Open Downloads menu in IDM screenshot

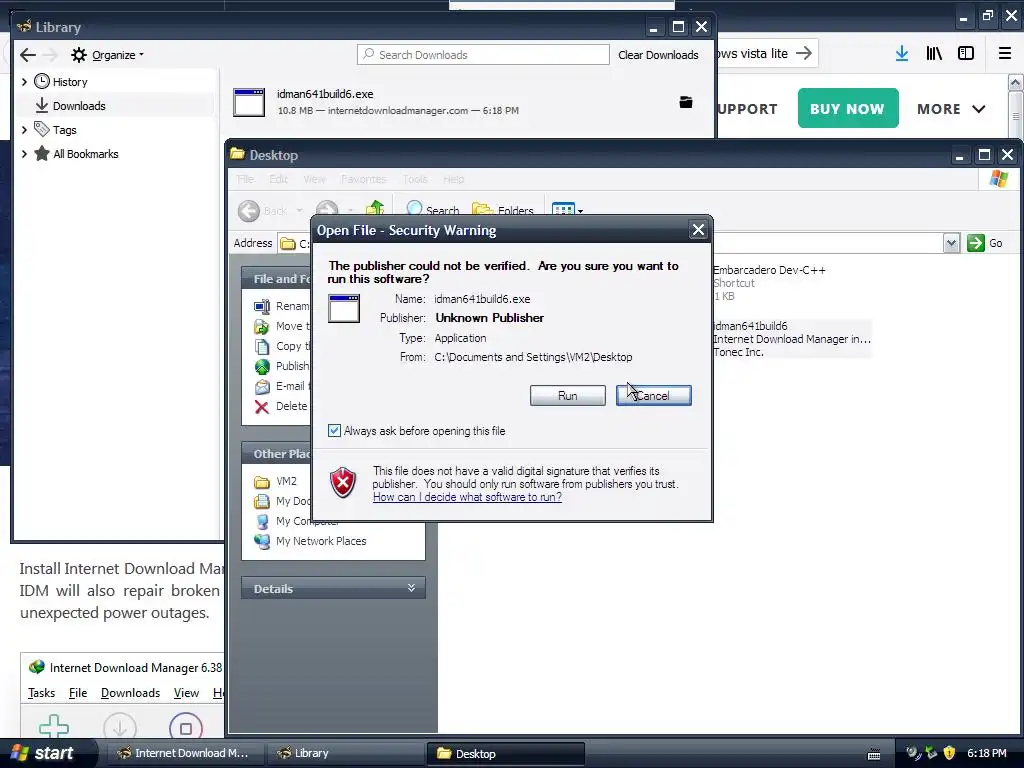pyautogui.click(x=130, y=693)
